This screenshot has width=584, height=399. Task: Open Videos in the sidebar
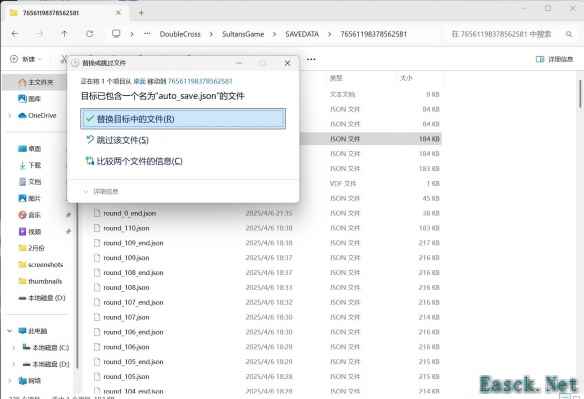[x=30, y=232]
